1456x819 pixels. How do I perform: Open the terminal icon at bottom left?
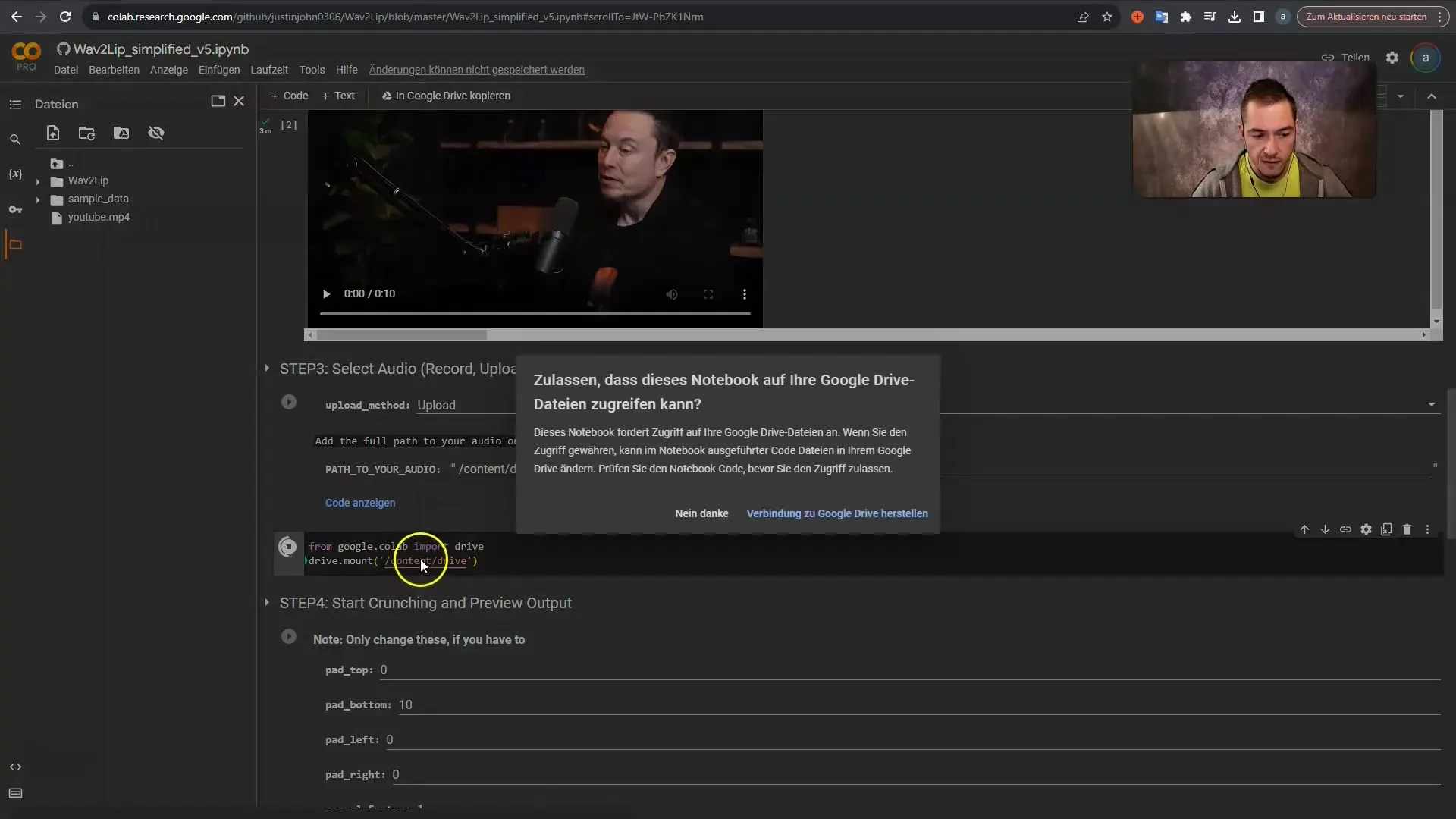point(15,793)
